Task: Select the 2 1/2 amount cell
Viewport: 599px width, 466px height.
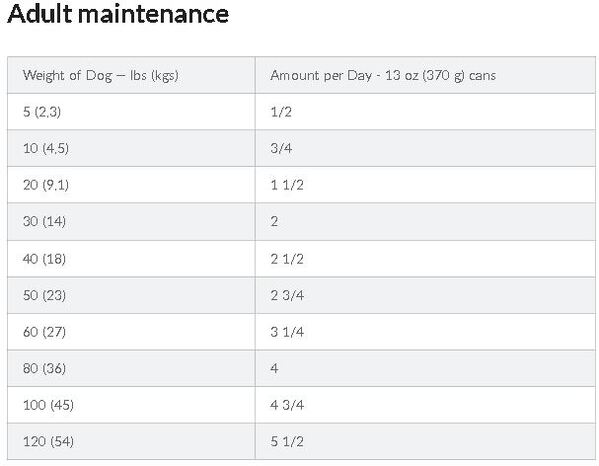Action: tap(425, 259)
